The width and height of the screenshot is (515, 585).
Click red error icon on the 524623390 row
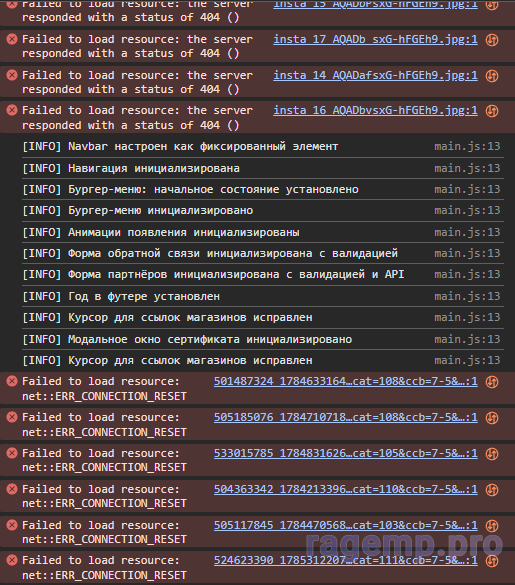(x=12, y=560)
